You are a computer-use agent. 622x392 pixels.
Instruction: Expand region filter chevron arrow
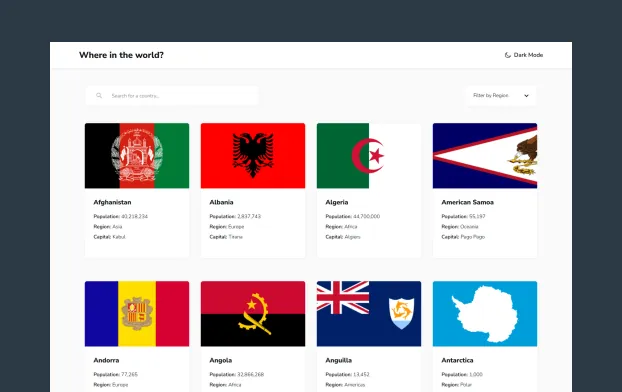tap(526, 96)
